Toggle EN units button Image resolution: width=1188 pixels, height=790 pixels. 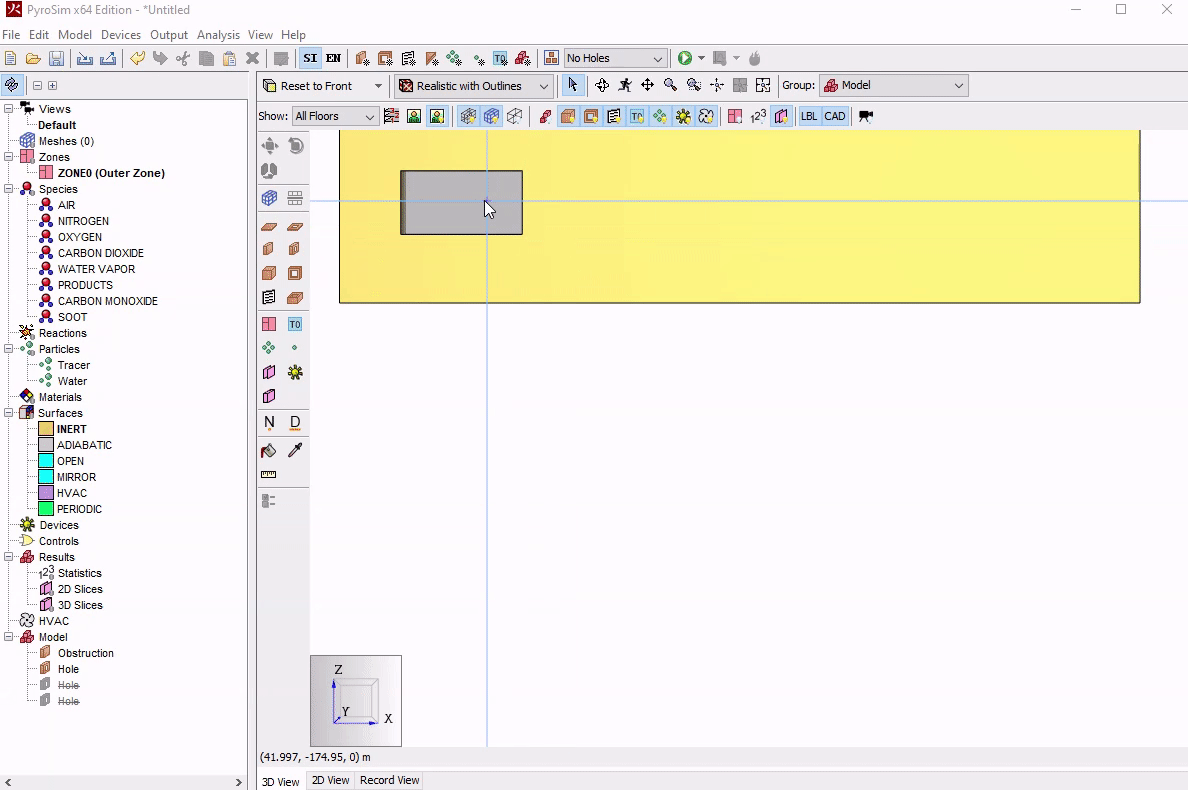[333, 59]
